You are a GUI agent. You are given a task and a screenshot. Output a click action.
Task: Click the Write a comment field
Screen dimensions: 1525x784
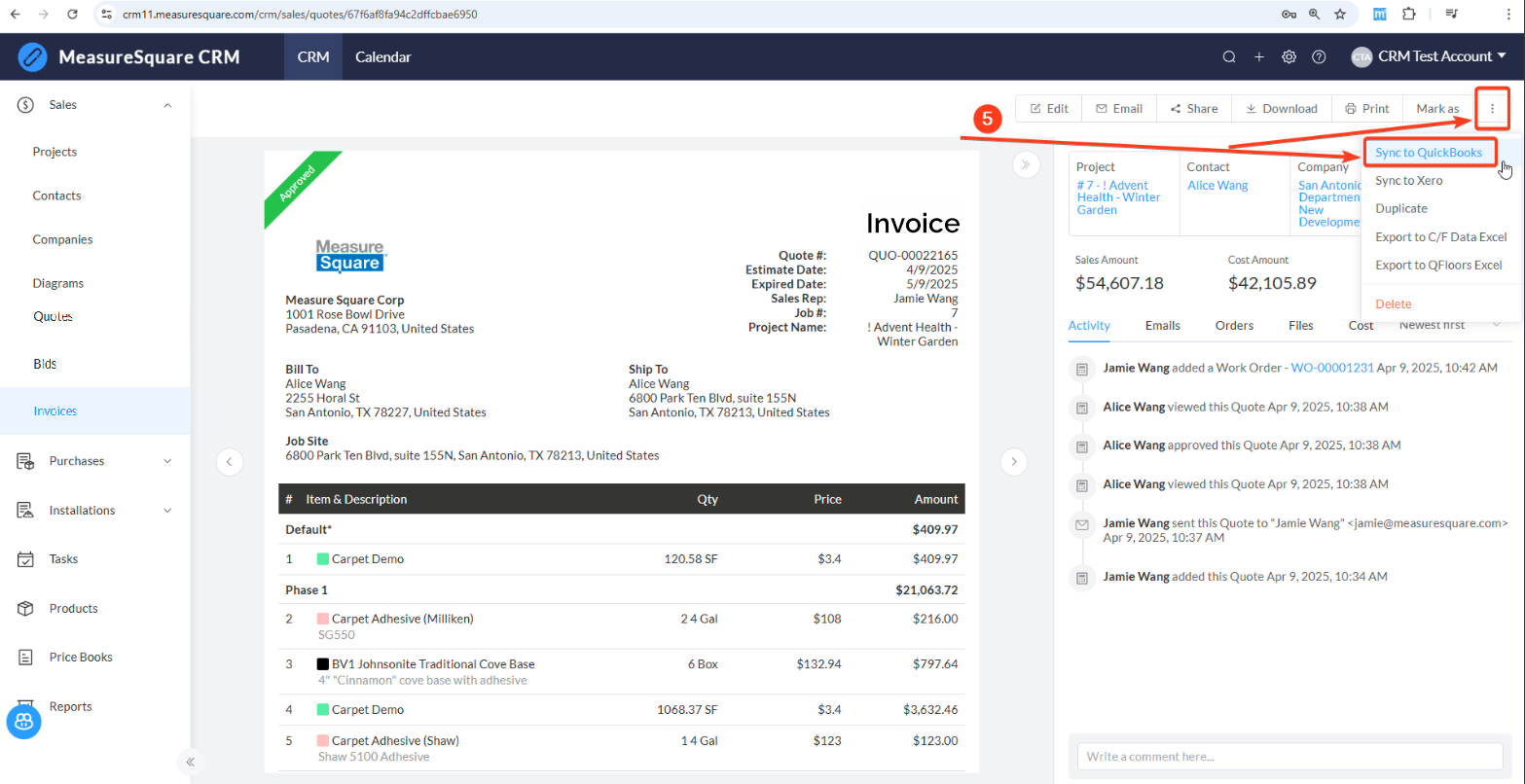(x=1290, y=756)
